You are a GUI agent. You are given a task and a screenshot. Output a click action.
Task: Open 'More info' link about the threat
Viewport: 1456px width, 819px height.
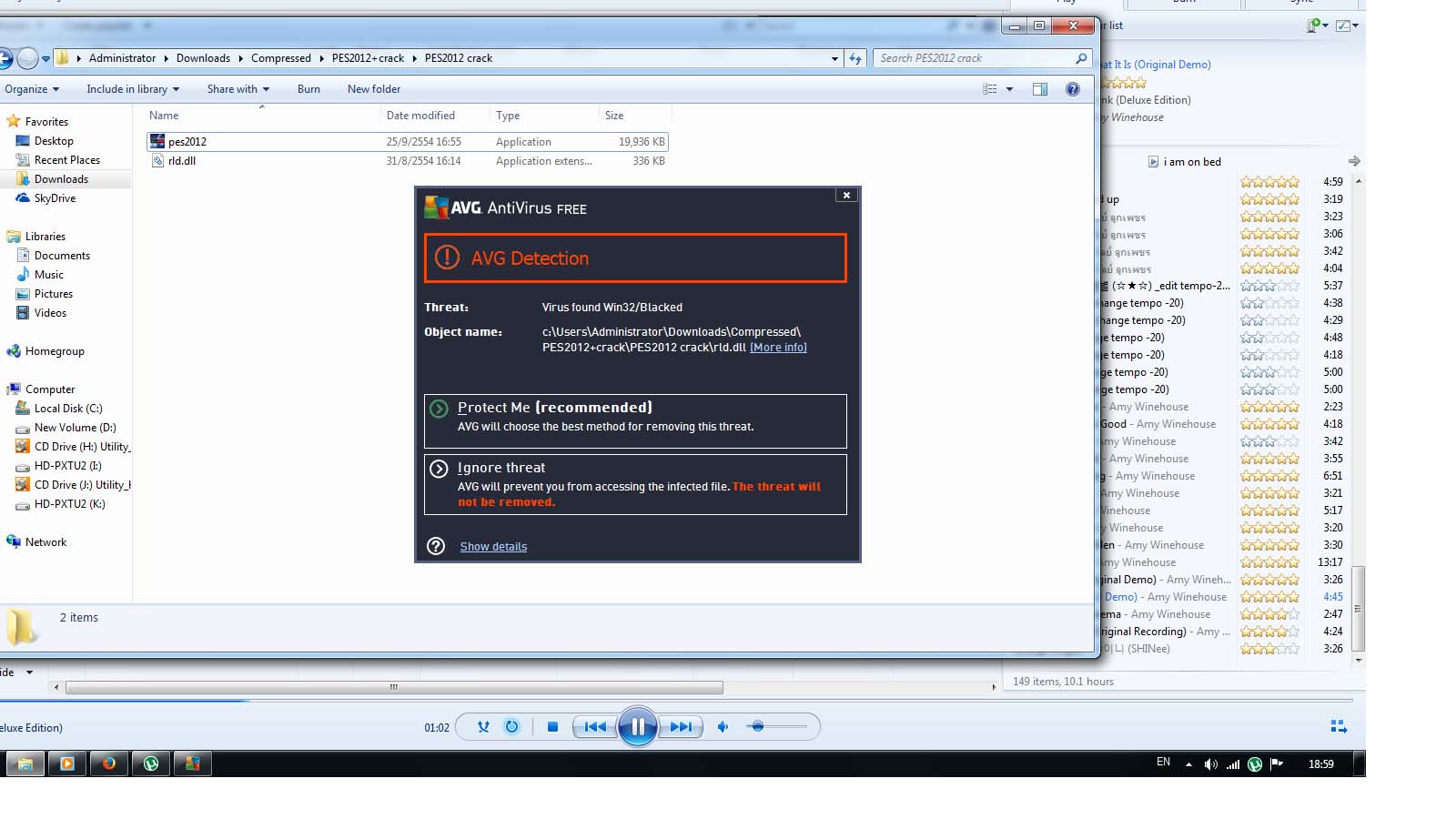pyautogui.click(x=778, y=347)
